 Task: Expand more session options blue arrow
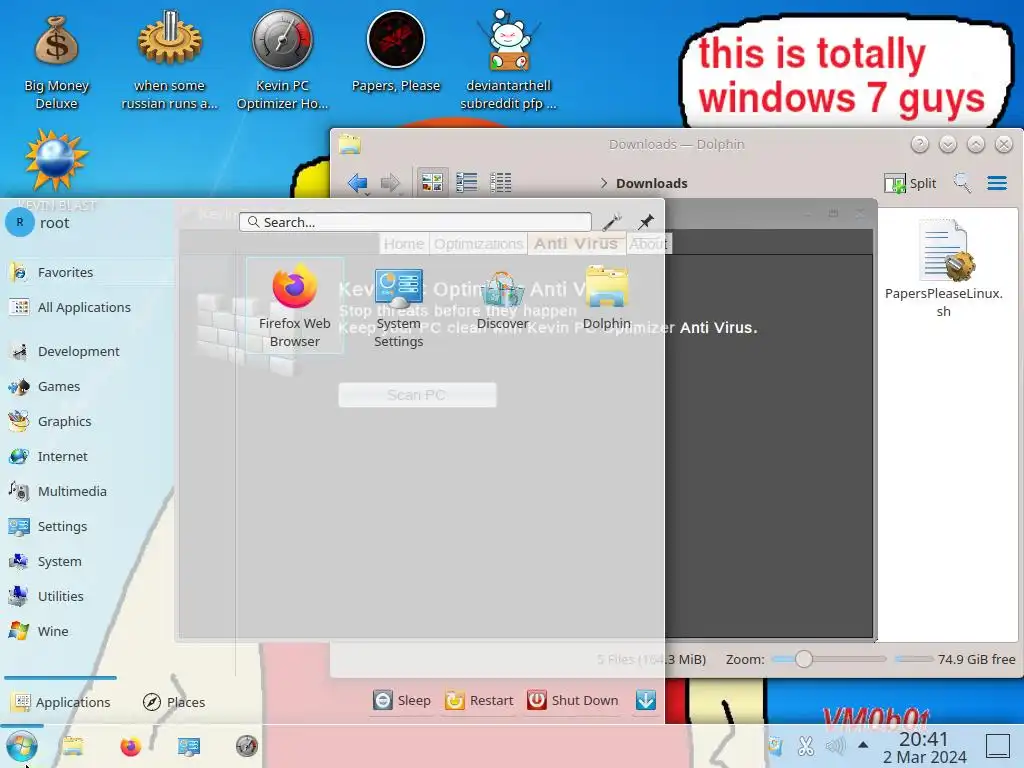pos(645,700)
